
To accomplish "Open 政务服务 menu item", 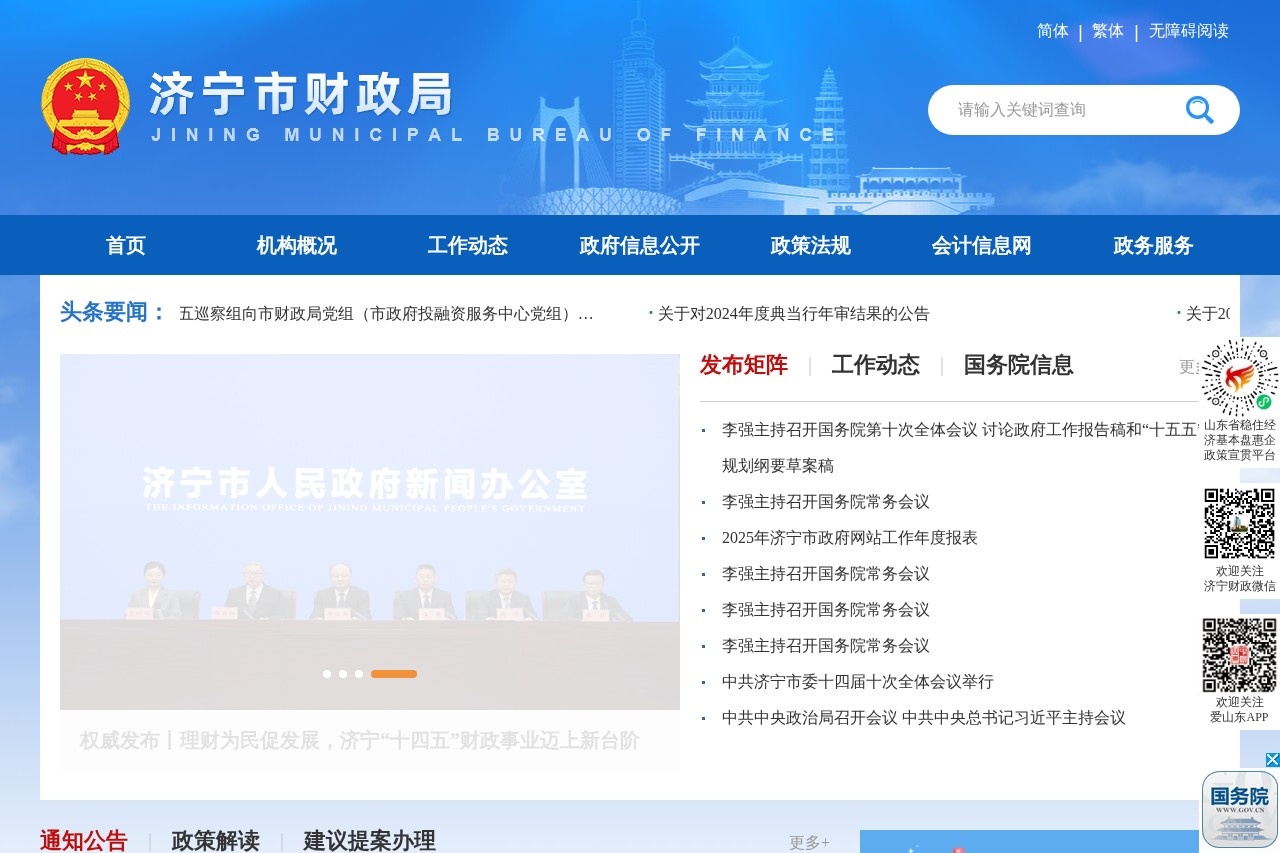I will [x=1154, y=245].
